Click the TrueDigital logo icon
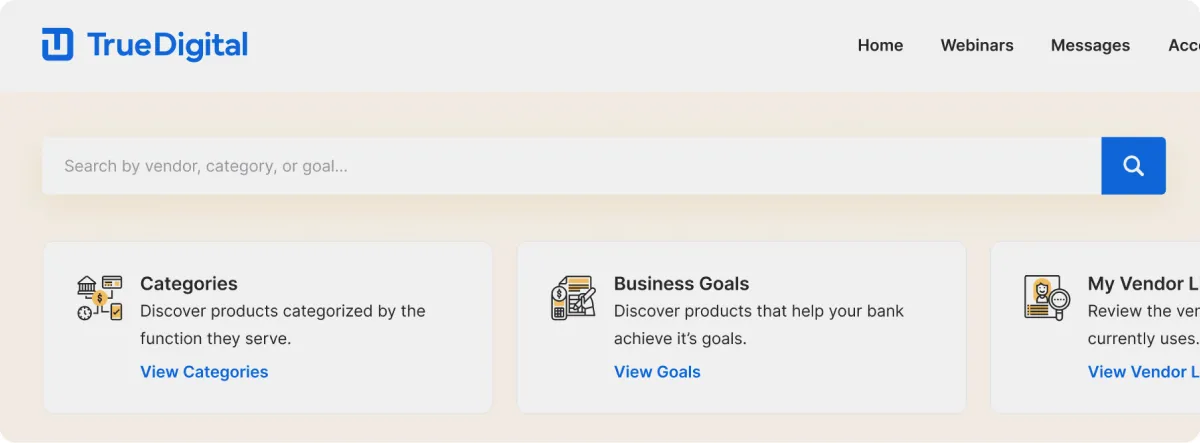This screenshot has height=443, width=1200. [58, 45]
